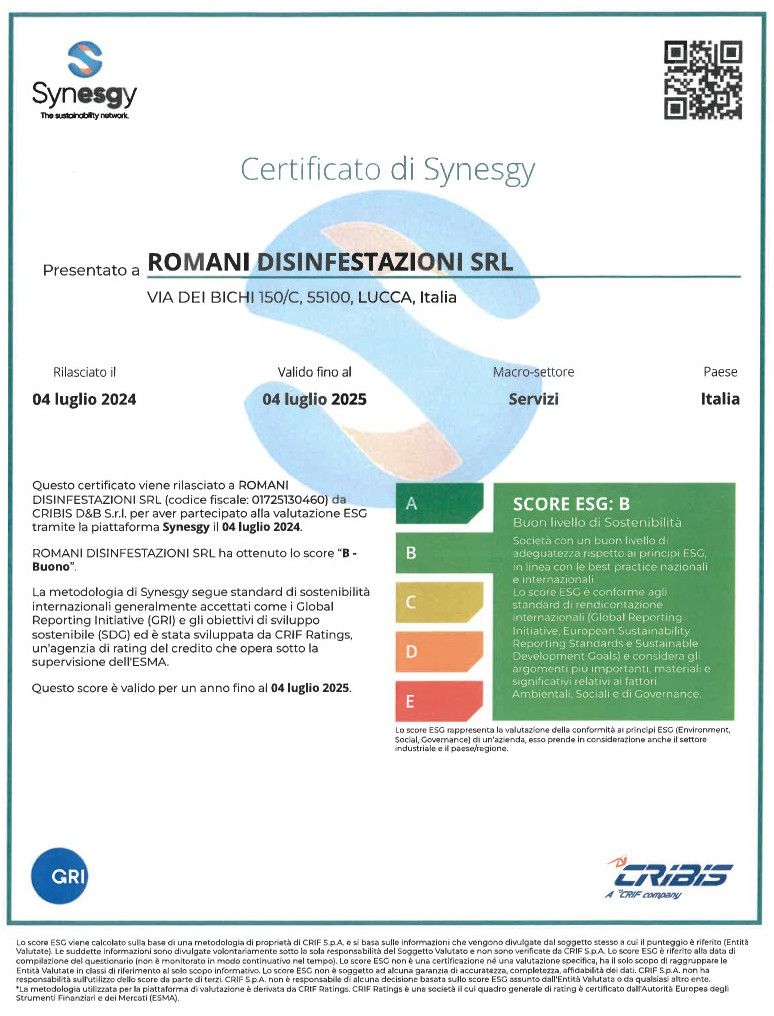This screenshot has width=774, height=1016.
Task: Click 'Buon livello di Sostenibilità' subtitle
Action: [596, 522]
